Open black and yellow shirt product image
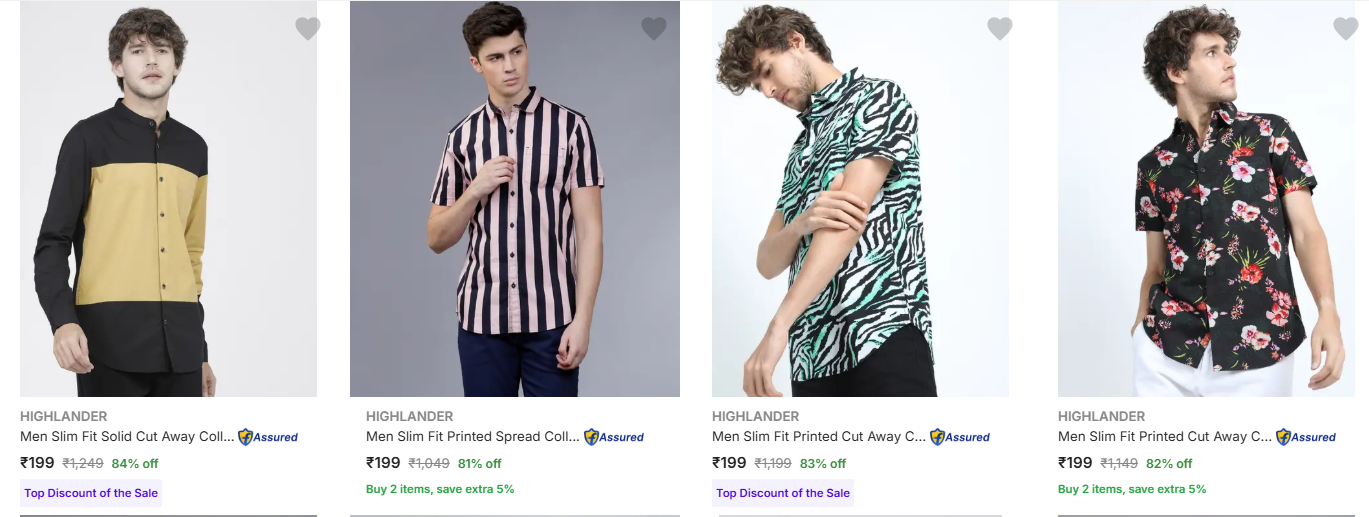The width and height of the screenshot is (1369, 517). 168,200
